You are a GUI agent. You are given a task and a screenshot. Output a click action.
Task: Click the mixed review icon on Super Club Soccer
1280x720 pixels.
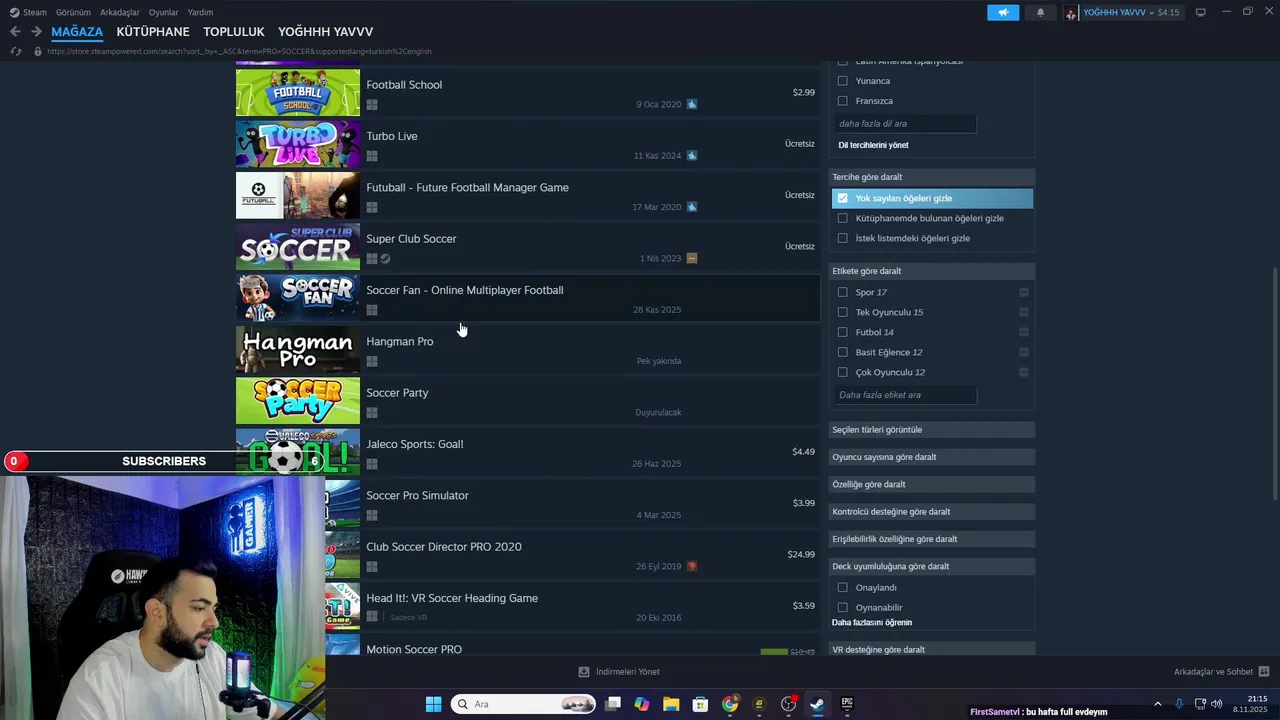pos(691,258)
